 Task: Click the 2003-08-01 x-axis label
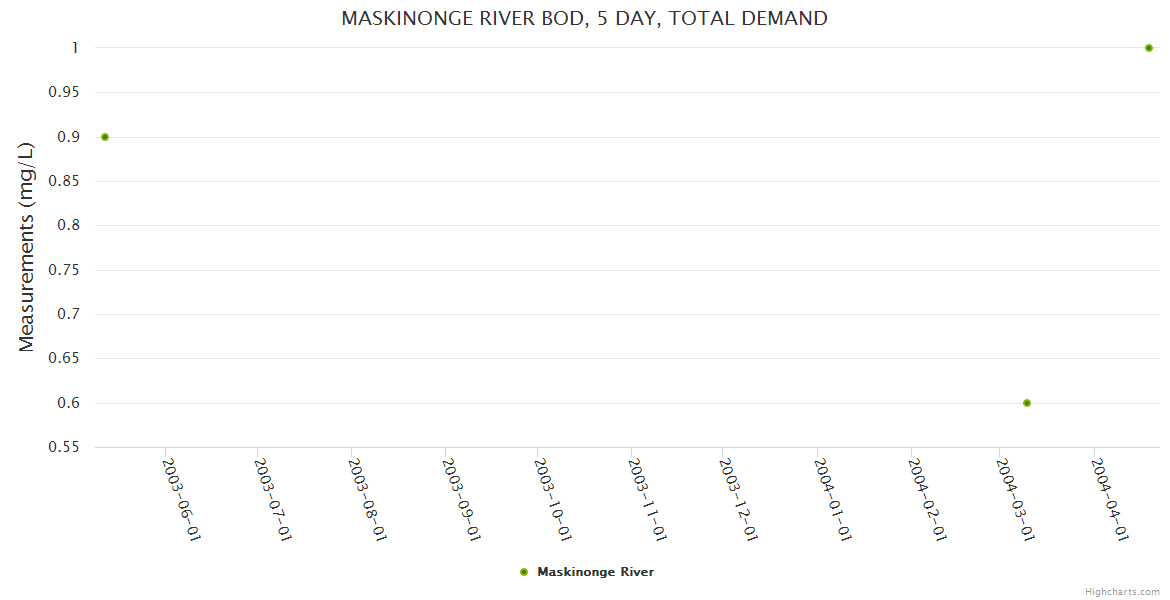[x=367, y=500]
